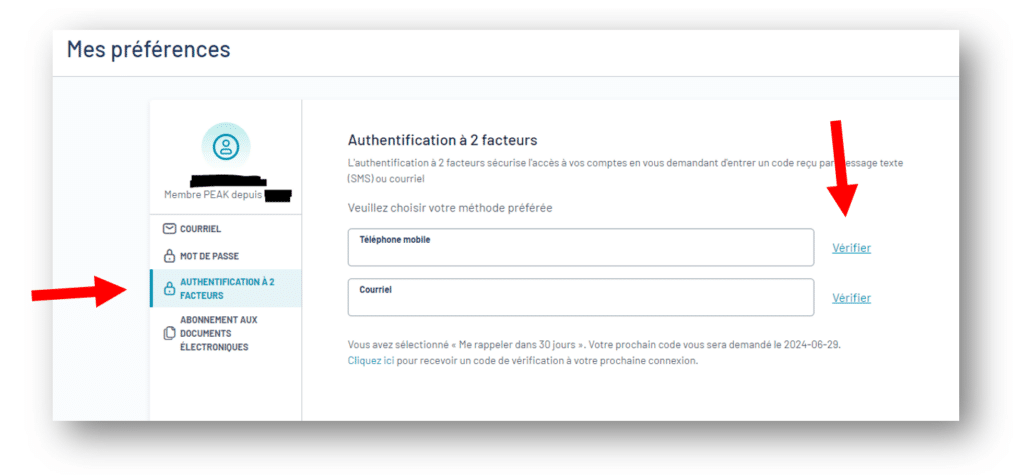The width and height of the screenshot is (1024, 475).
Task: Select Authentification à 2 facteurs menu item
Action: [x=226, y=288]
